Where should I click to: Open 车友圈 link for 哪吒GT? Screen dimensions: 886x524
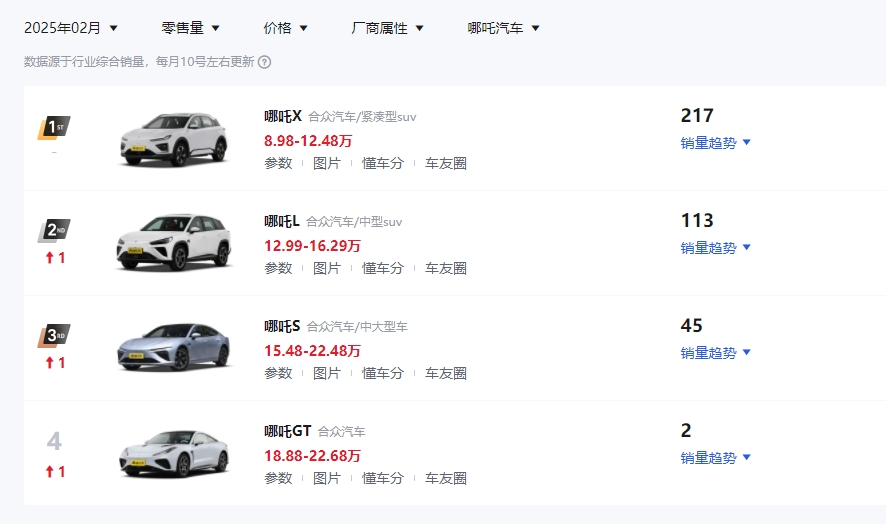pyautogui.click(x=446, y=478)
